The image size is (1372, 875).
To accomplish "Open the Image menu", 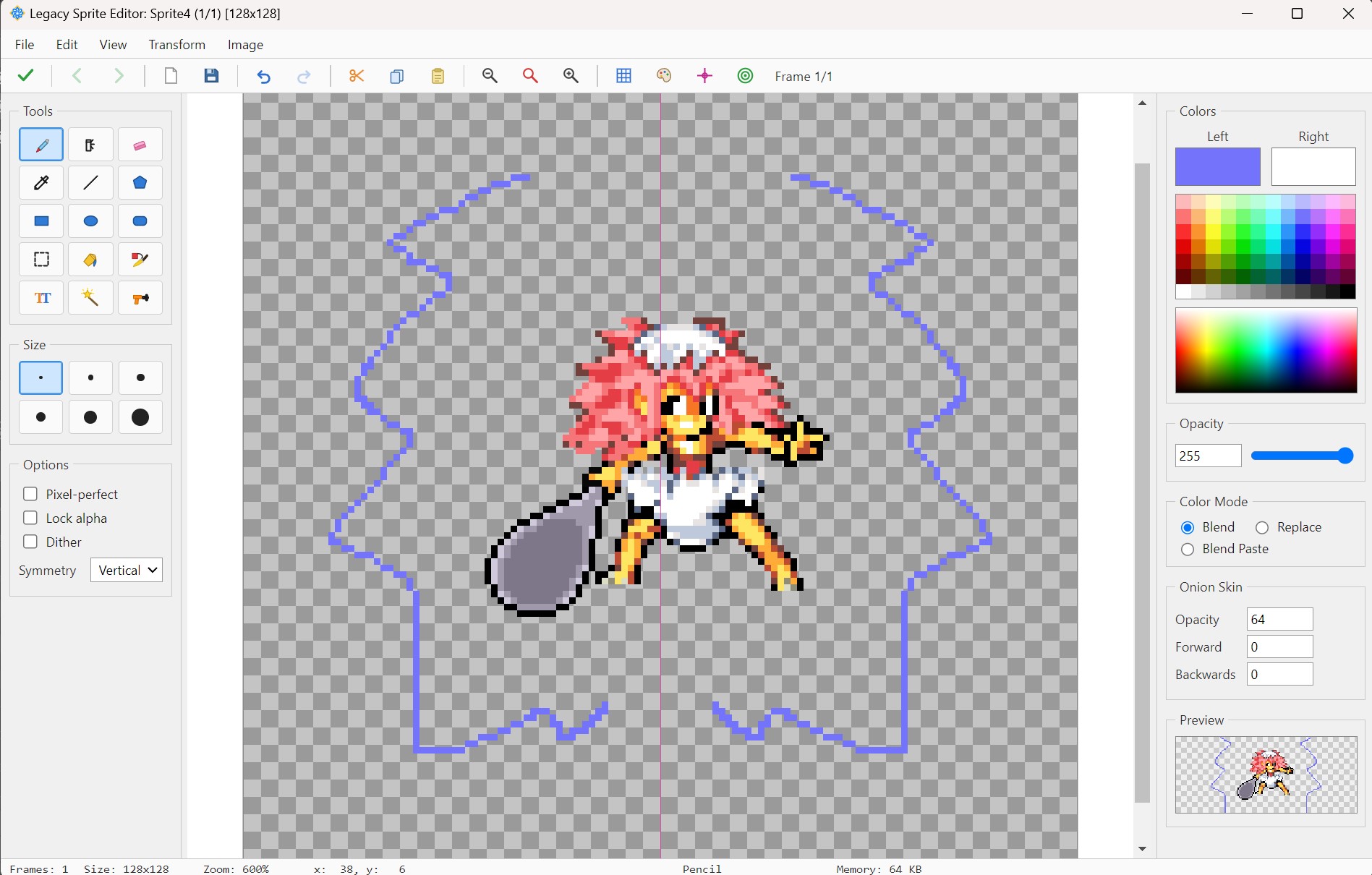I will click(x=245, y=44).
